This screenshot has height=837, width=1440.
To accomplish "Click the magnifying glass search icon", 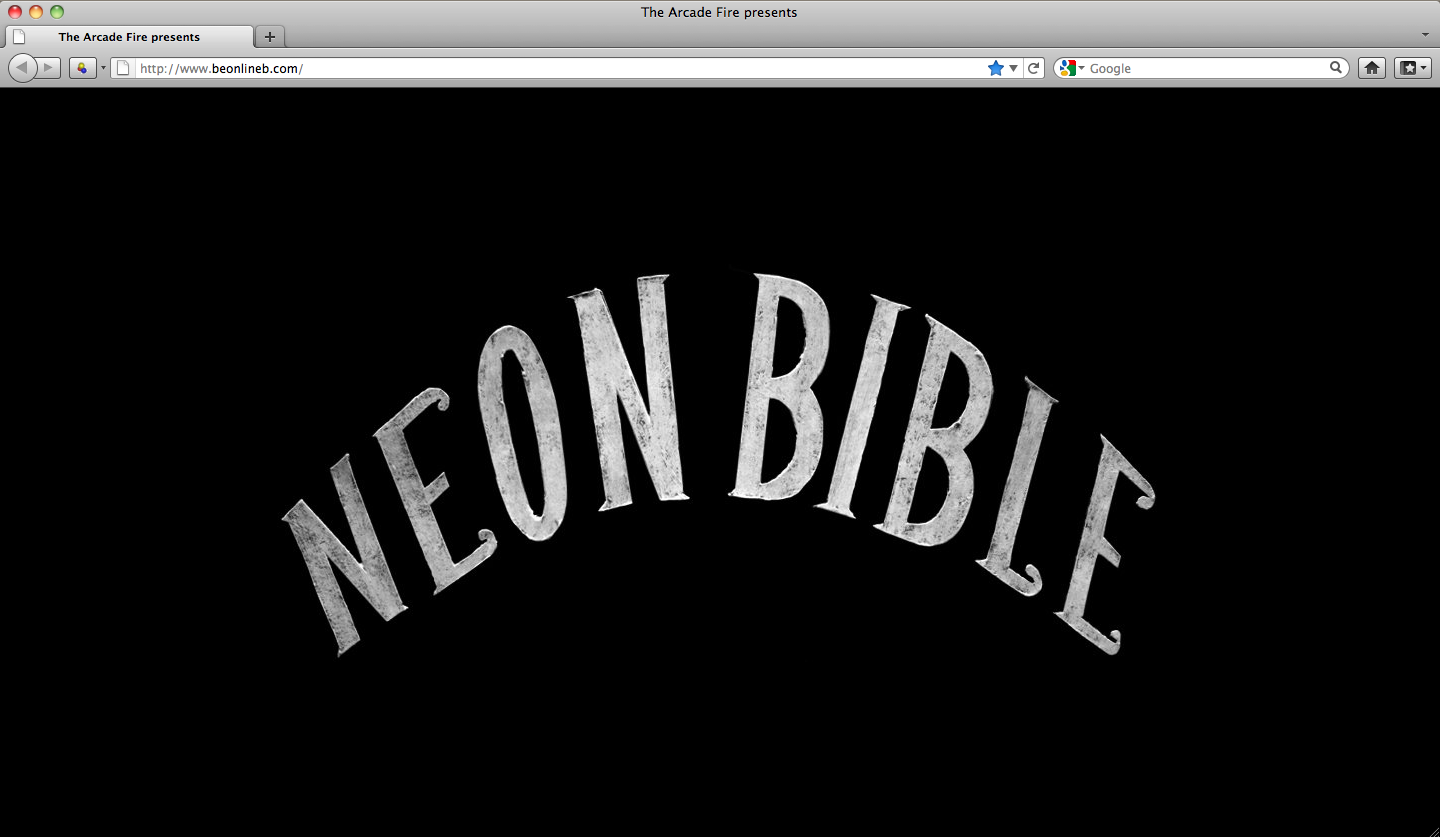I will point(1336,68).
